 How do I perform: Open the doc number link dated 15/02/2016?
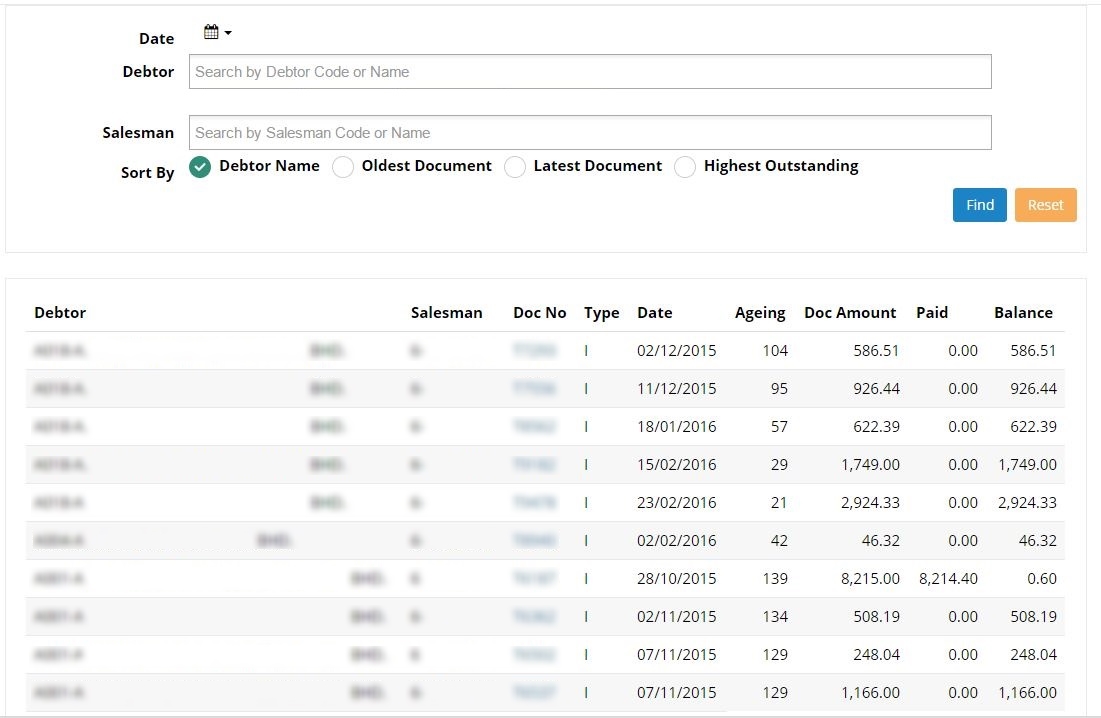pyautogui.click(x=534, y=464)
